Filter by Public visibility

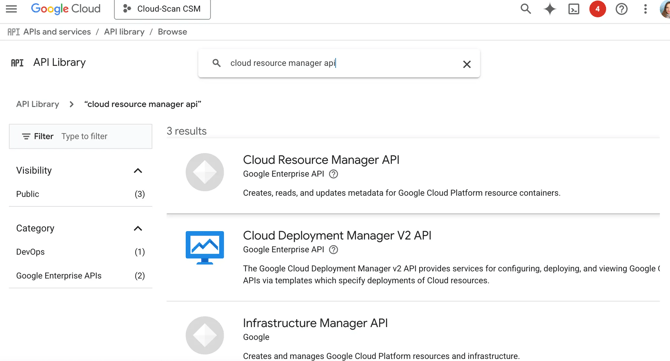pos(28,194)
